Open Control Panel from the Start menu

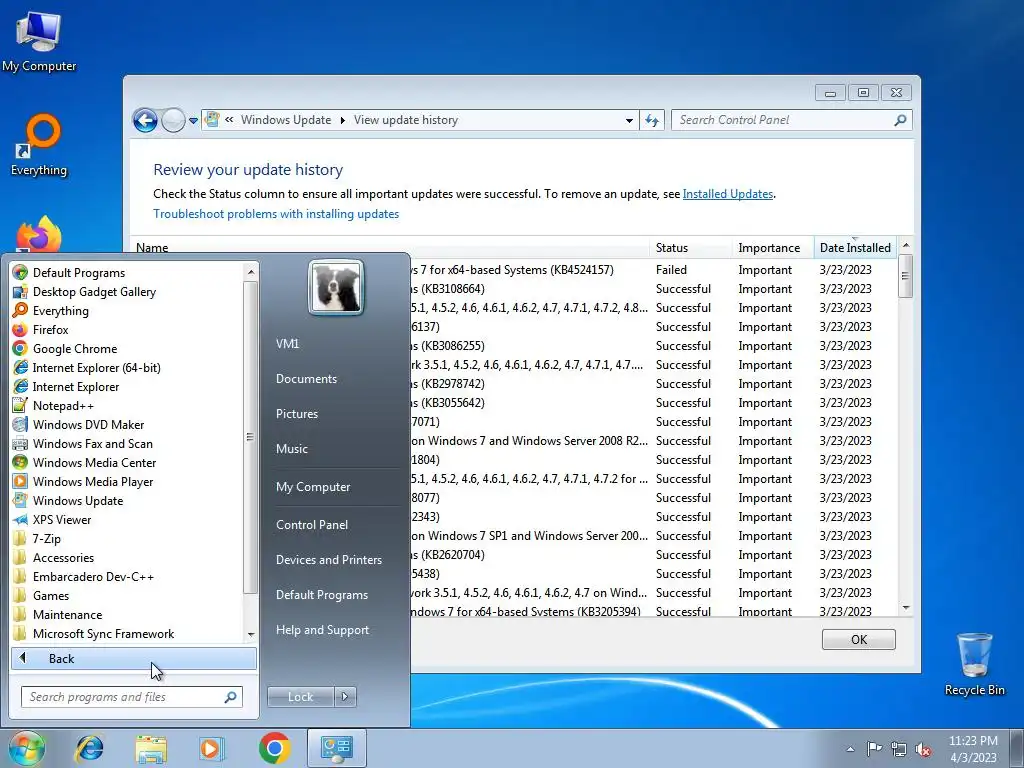coord(312,525)
